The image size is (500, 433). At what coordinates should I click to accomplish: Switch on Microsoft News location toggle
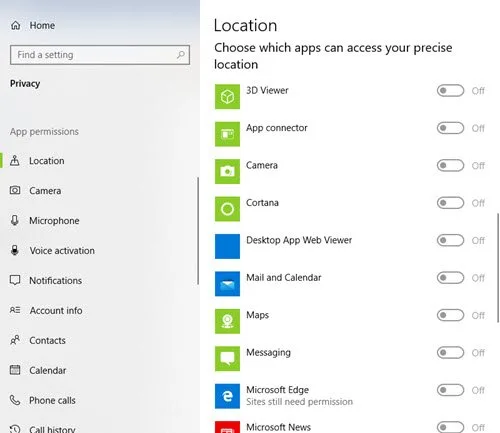point(450,427)
